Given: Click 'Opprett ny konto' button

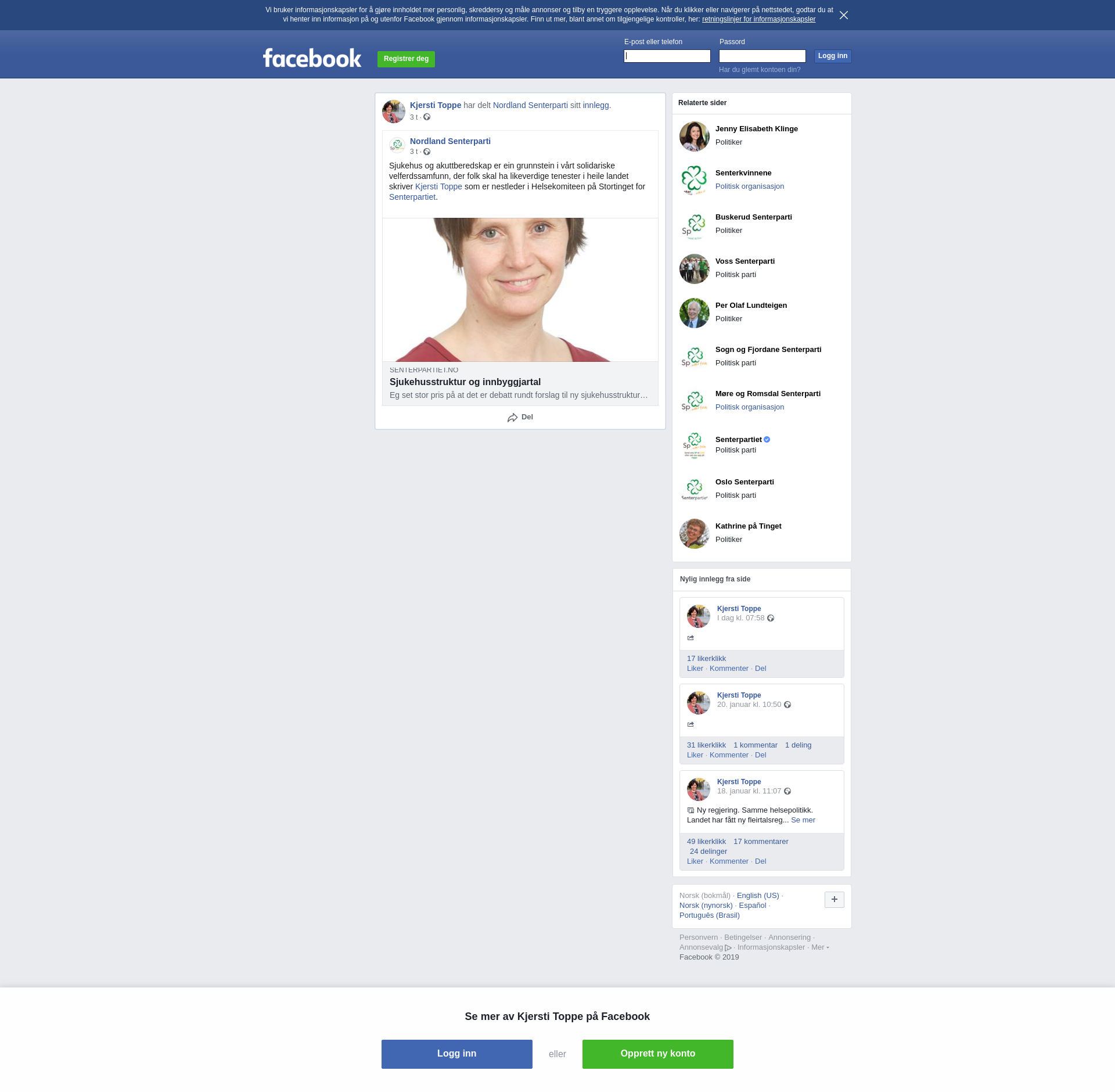Looking at the screenshot, I should (x=658, y=1054).
